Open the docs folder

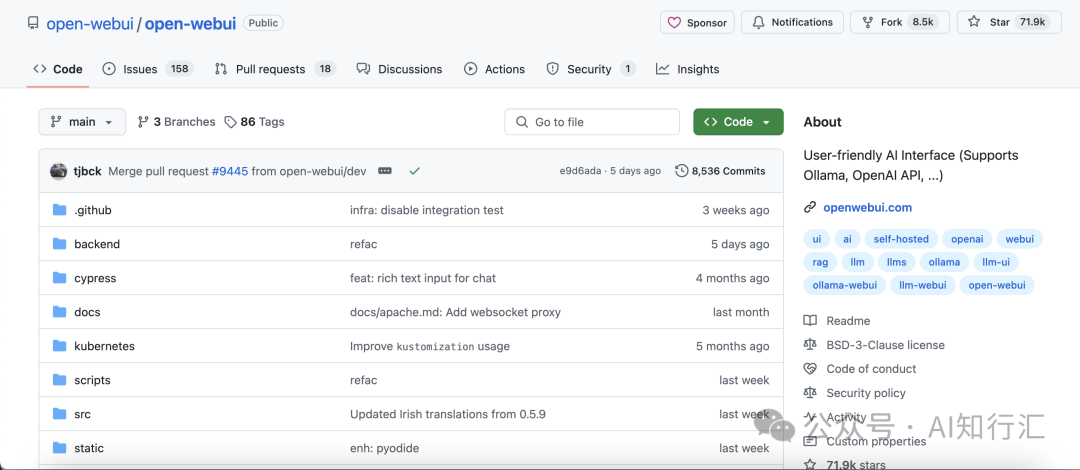pyautogui.click(x=87, y=312)
